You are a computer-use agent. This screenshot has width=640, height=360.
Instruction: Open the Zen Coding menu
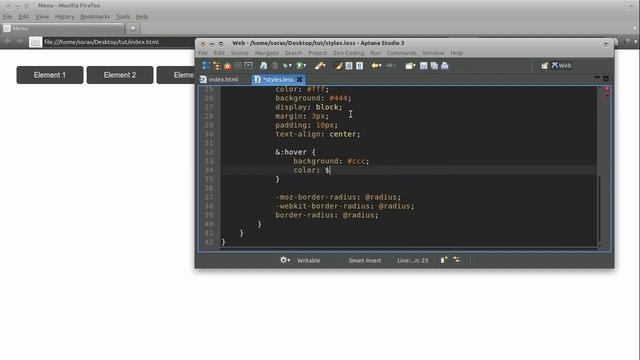(349, 53)
